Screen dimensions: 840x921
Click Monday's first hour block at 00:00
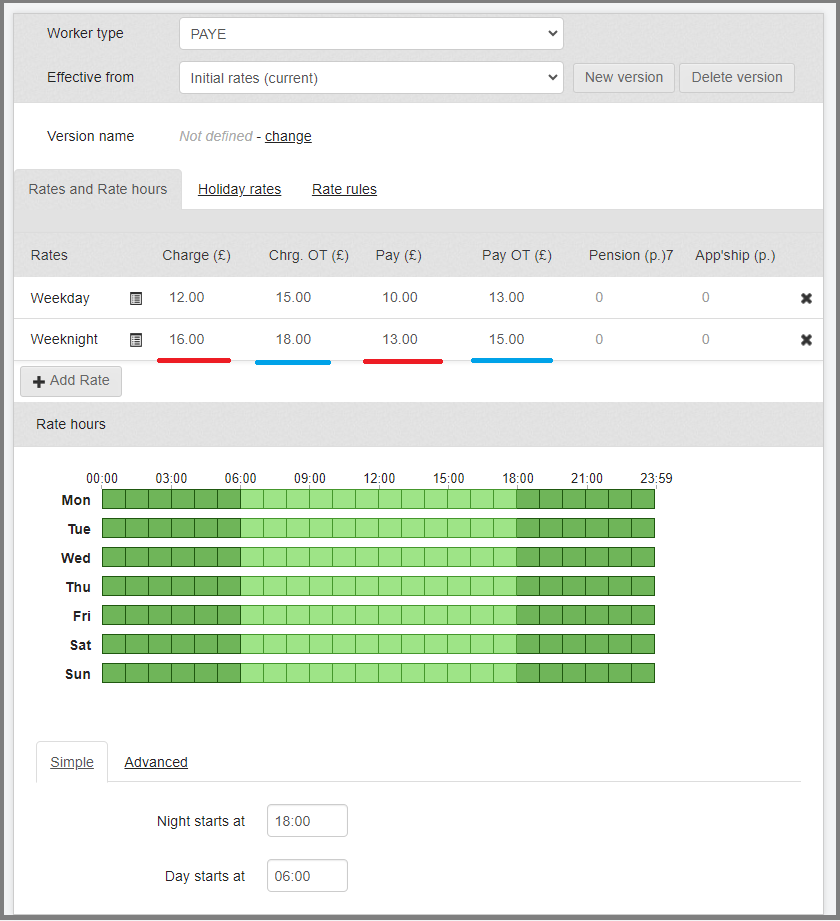point(114,499)
